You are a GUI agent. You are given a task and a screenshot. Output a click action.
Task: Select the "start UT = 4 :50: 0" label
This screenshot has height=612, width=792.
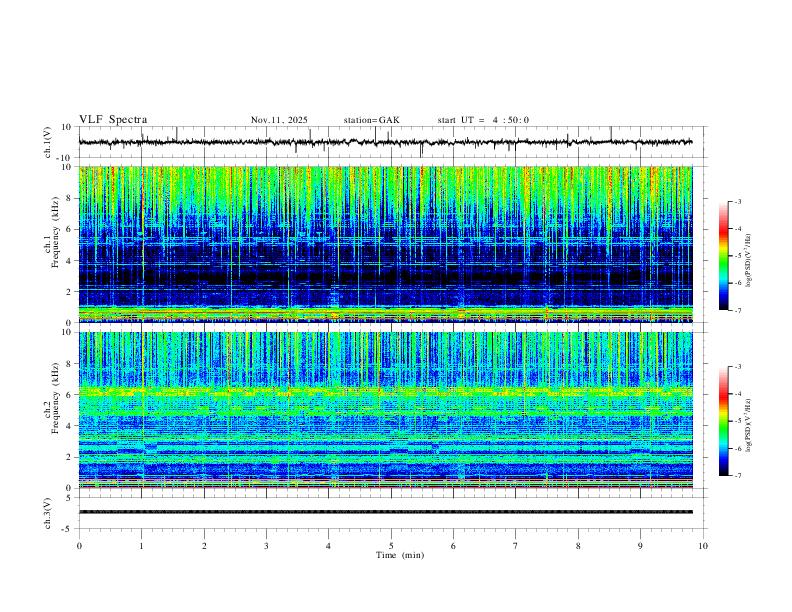(483, 120)
